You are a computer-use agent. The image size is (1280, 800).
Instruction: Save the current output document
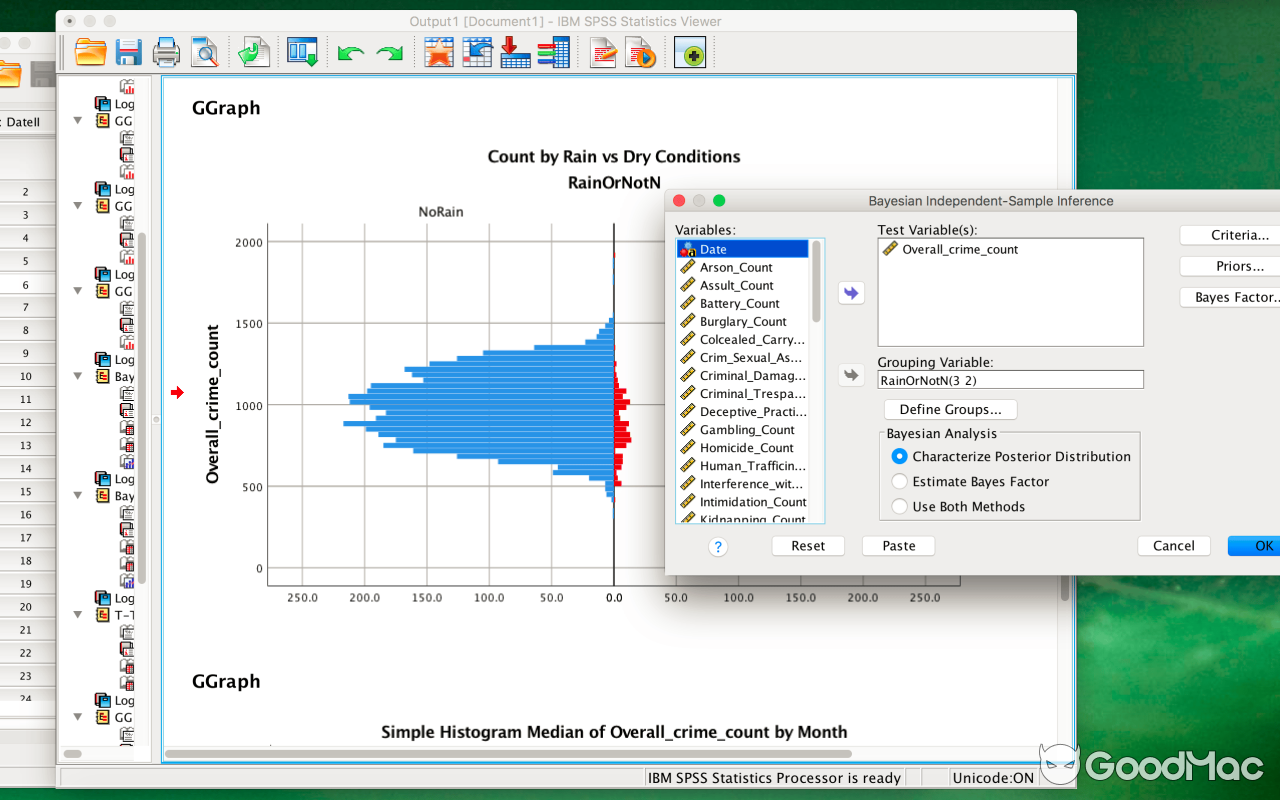128,51
